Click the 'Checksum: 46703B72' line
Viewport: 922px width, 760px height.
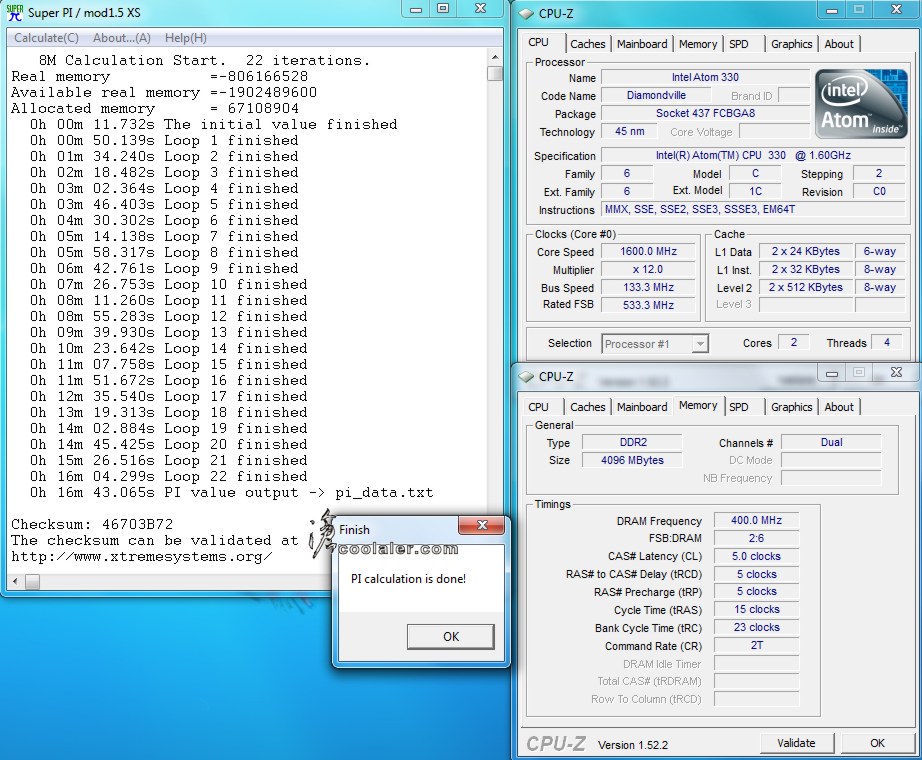tap(92, 524)
